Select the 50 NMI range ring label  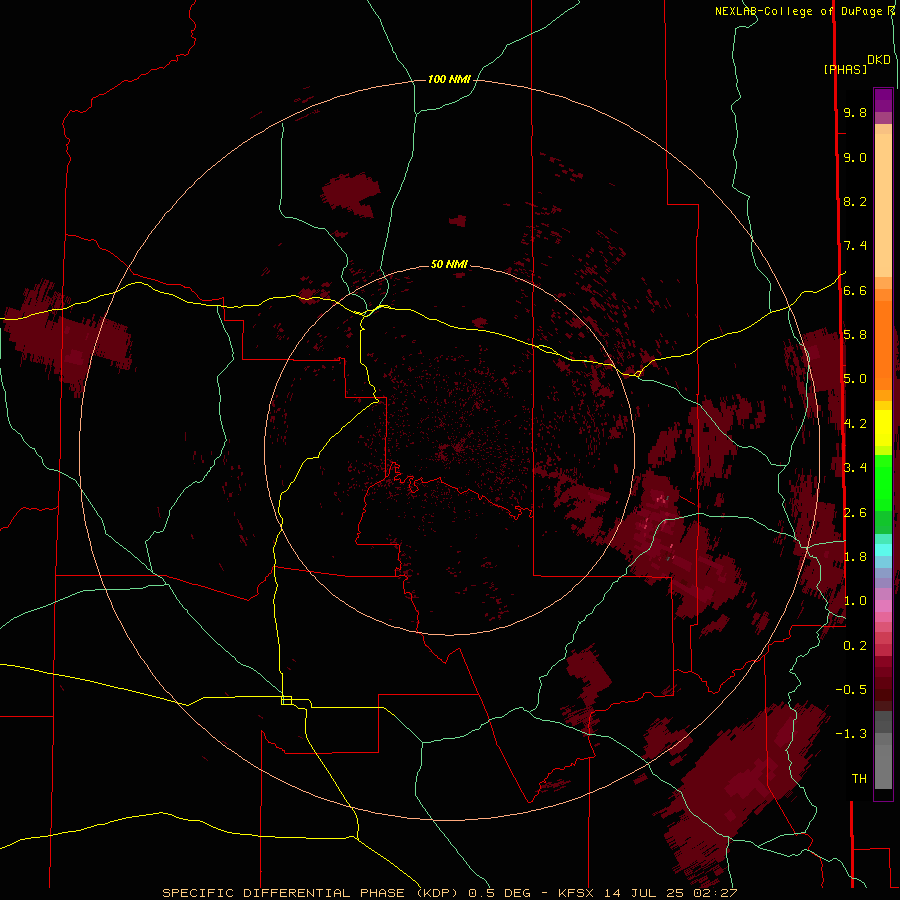449,264
